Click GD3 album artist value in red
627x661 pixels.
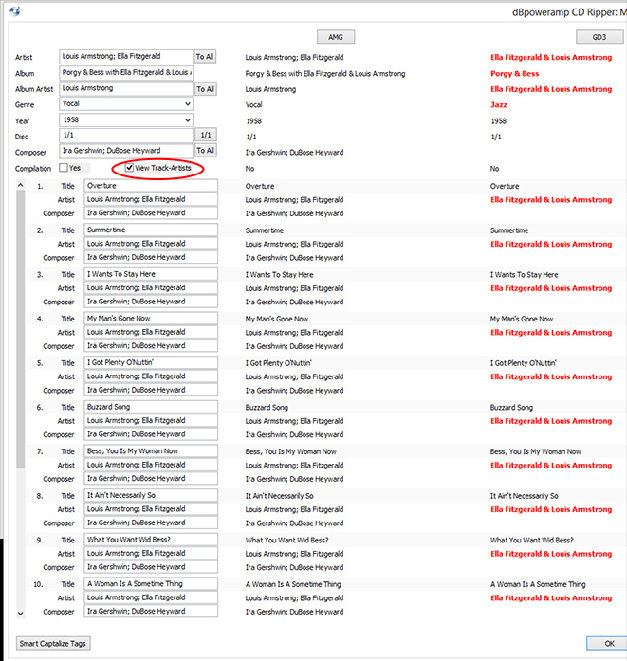point(551,89)
